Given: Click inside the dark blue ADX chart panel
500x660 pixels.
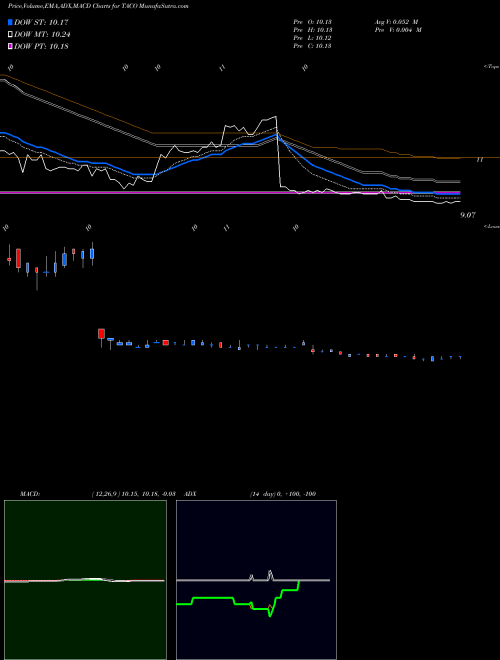Looking at the screenshot, I should click(x=256, y=580).
